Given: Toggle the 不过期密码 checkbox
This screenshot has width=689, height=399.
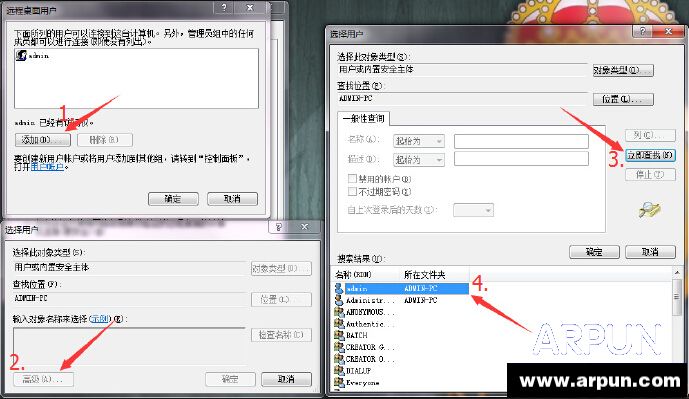Looking at the screenshot, I should pos(352,191).
